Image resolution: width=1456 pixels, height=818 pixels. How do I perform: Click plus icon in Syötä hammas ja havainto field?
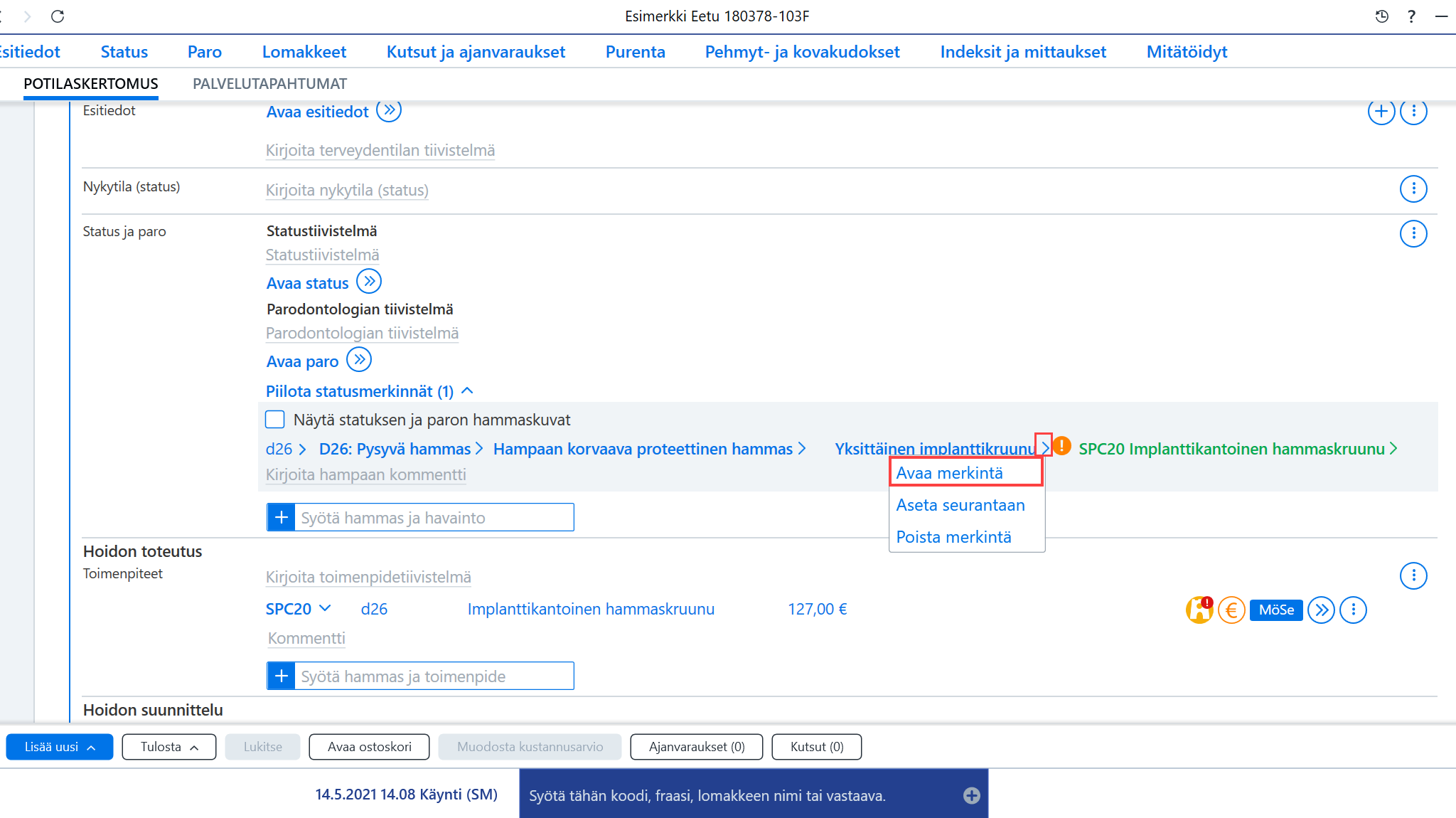282,517
